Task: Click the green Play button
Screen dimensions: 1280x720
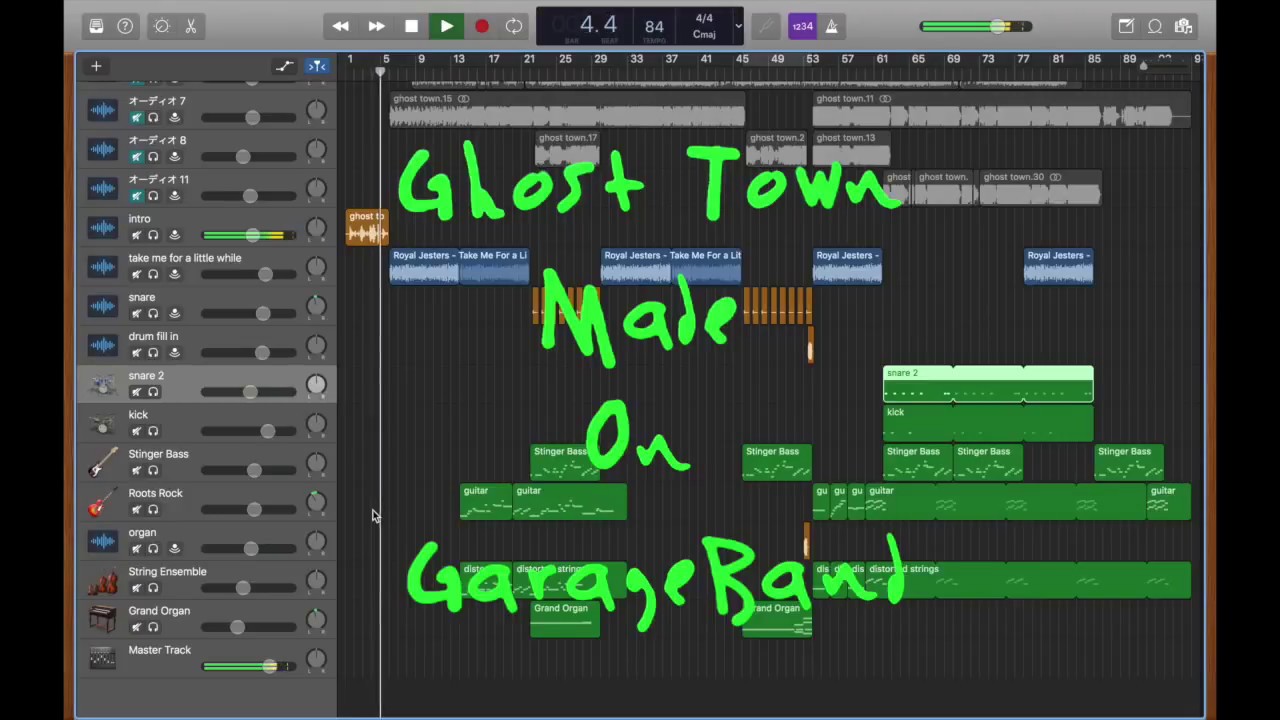Action: tap(446, 26)
